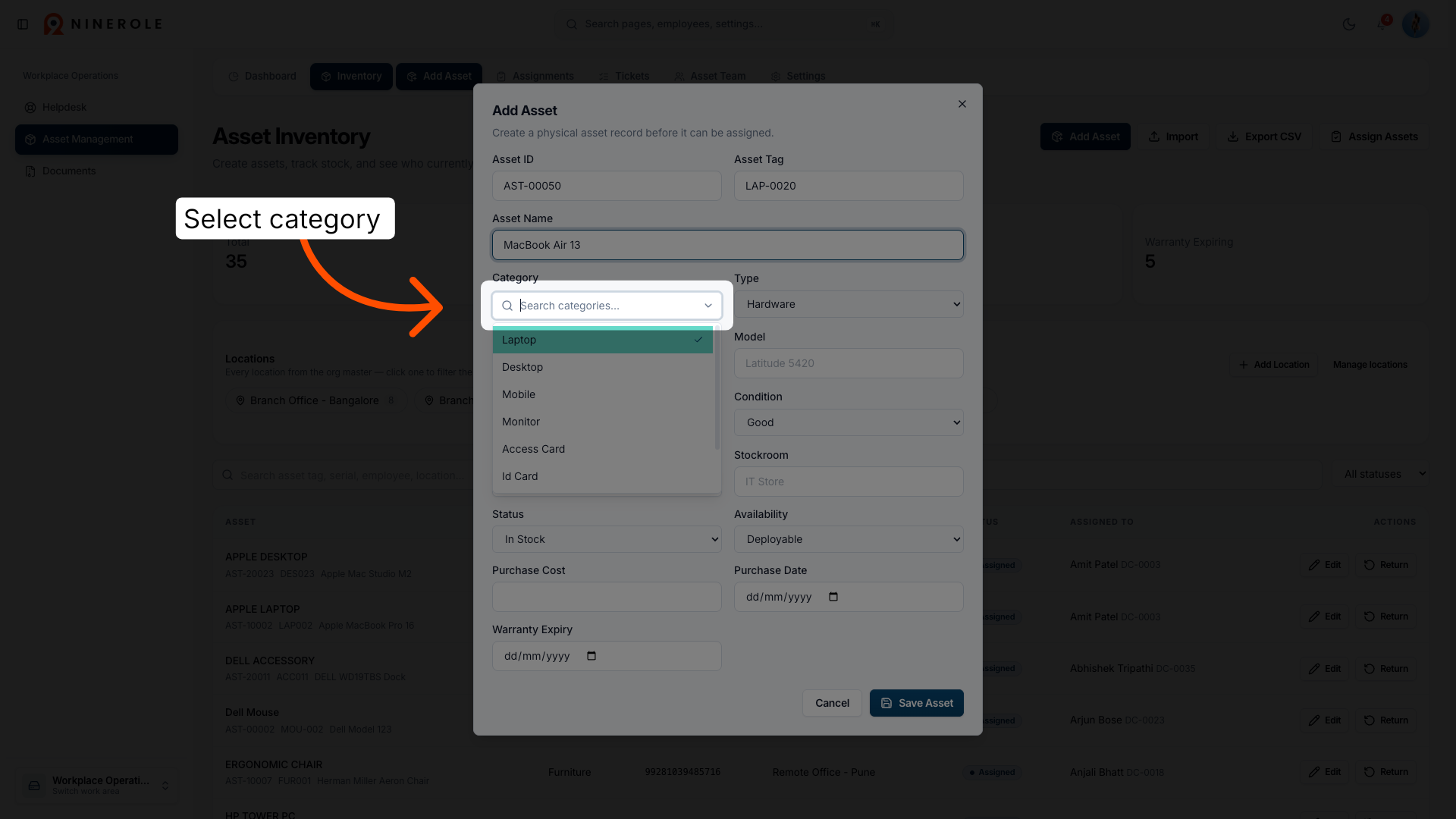Viewport: 1456px width, 819px height.
Task: Click the Cancel button
Action: [832, 703]
